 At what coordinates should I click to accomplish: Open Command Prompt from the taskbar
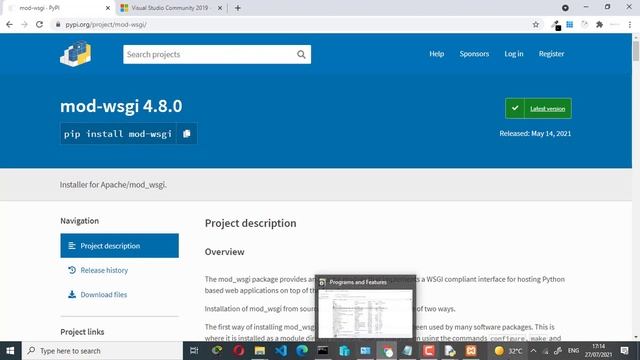click(323, 351)
